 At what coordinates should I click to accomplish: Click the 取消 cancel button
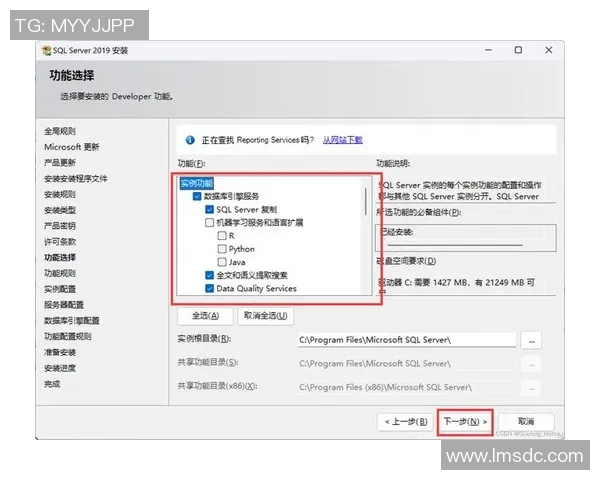(x=526, y=422)
